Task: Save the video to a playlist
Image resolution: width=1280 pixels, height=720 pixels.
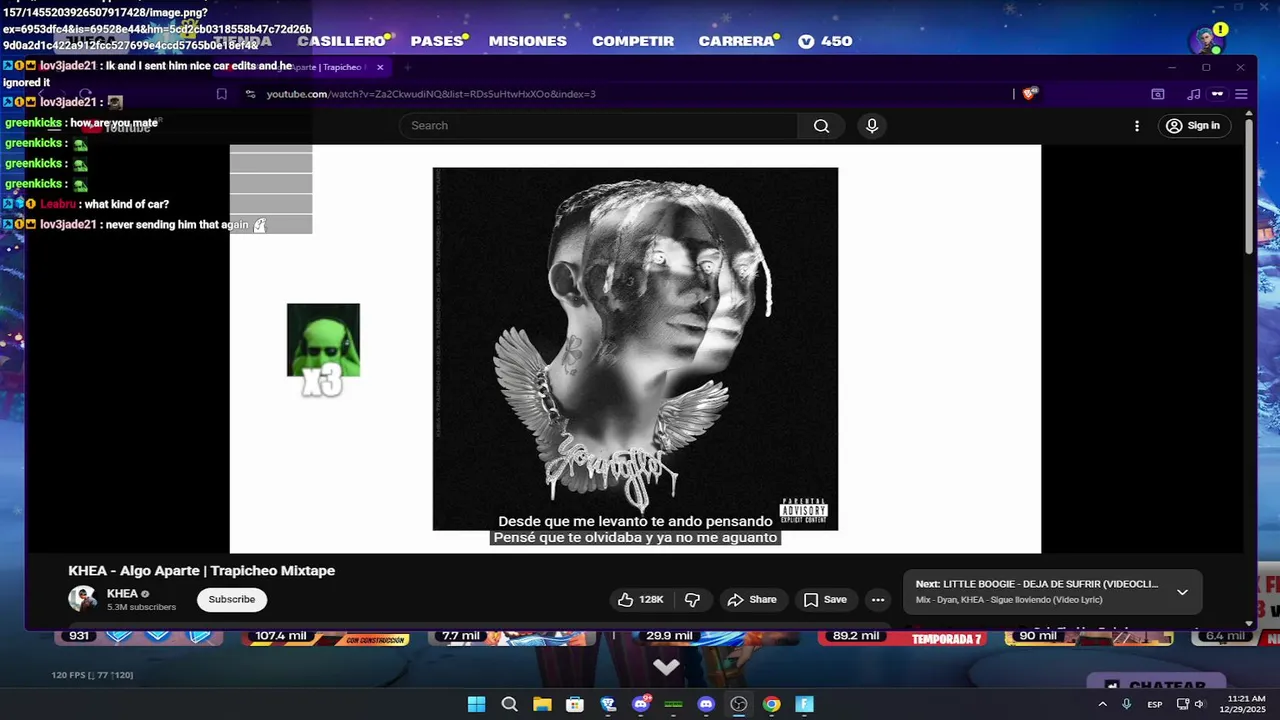Action: point(825,600)
